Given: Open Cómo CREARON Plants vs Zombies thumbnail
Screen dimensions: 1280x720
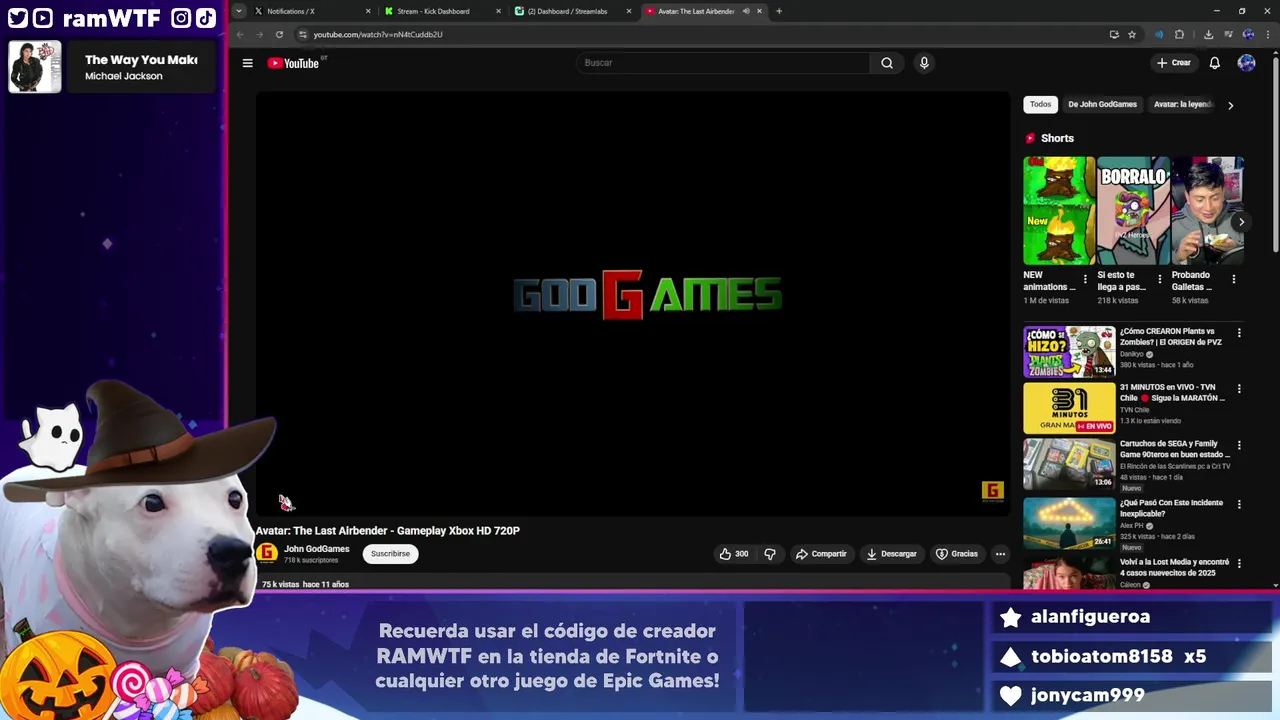Looking at the screenshot, I should pyautogui.click(x=1069, y=351).
